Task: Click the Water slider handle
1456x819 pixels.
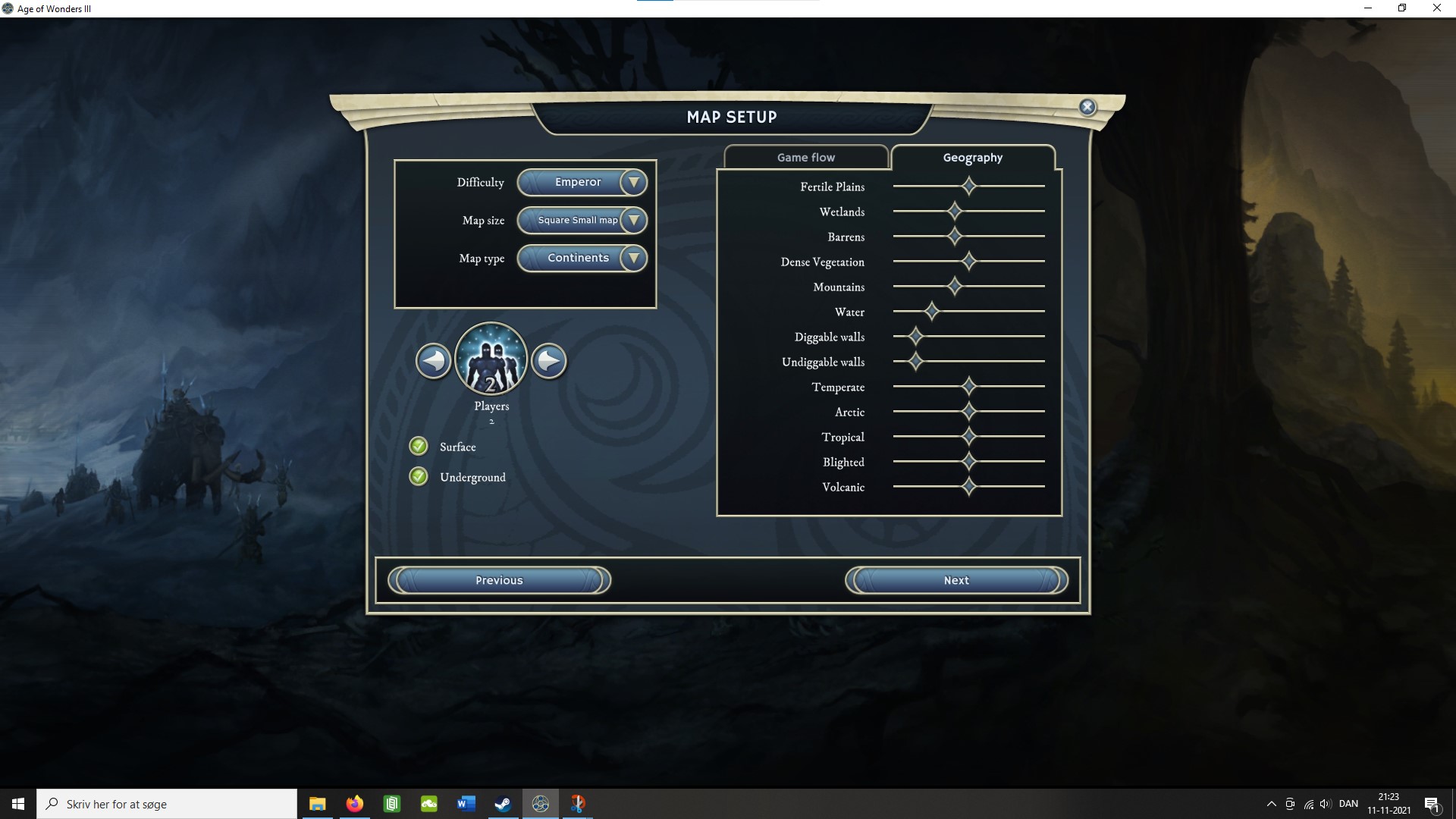Action: point(931,311)
